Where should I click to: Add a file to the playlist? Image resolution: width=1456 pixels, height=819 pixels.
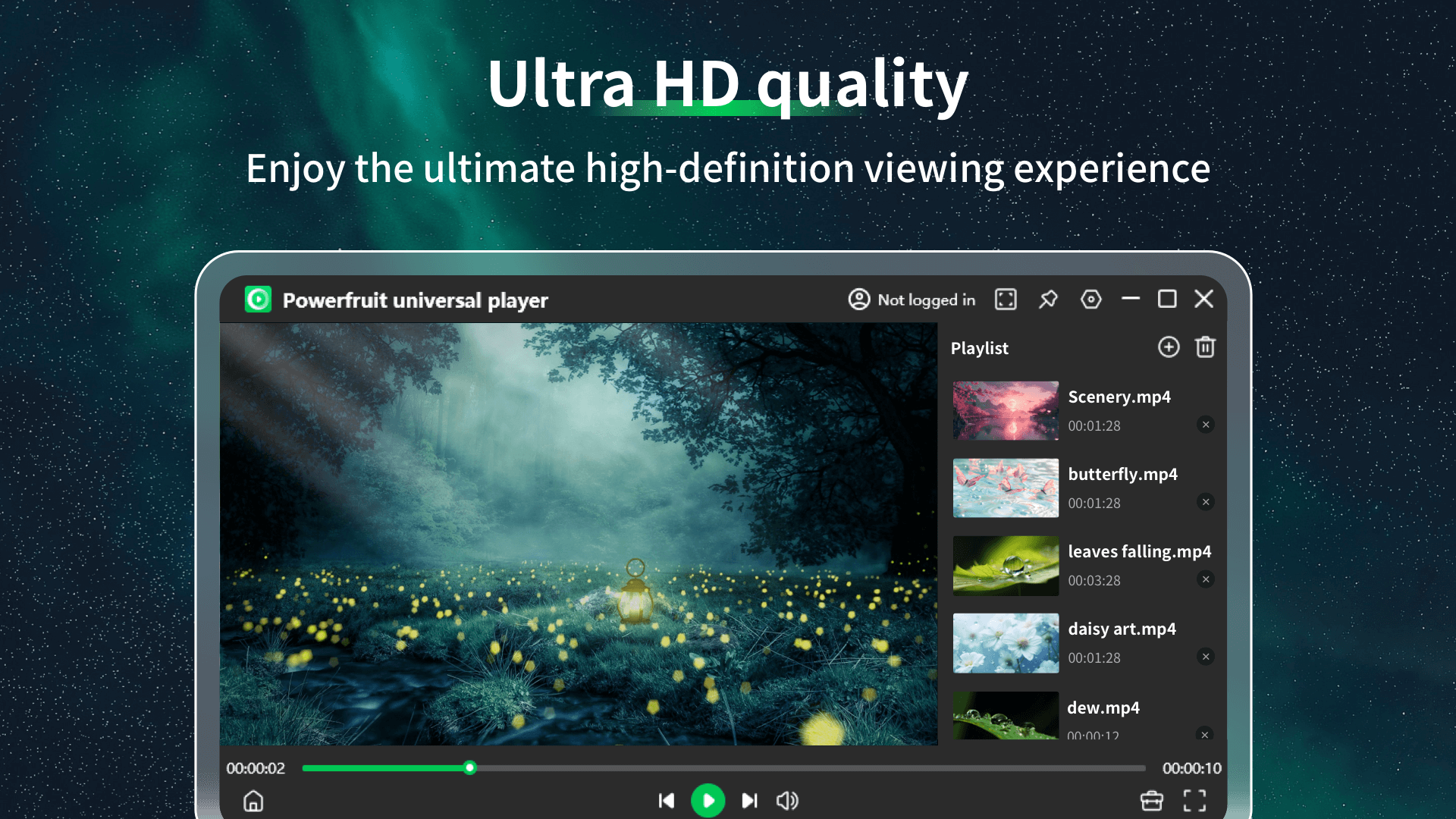coord(1169,347)
